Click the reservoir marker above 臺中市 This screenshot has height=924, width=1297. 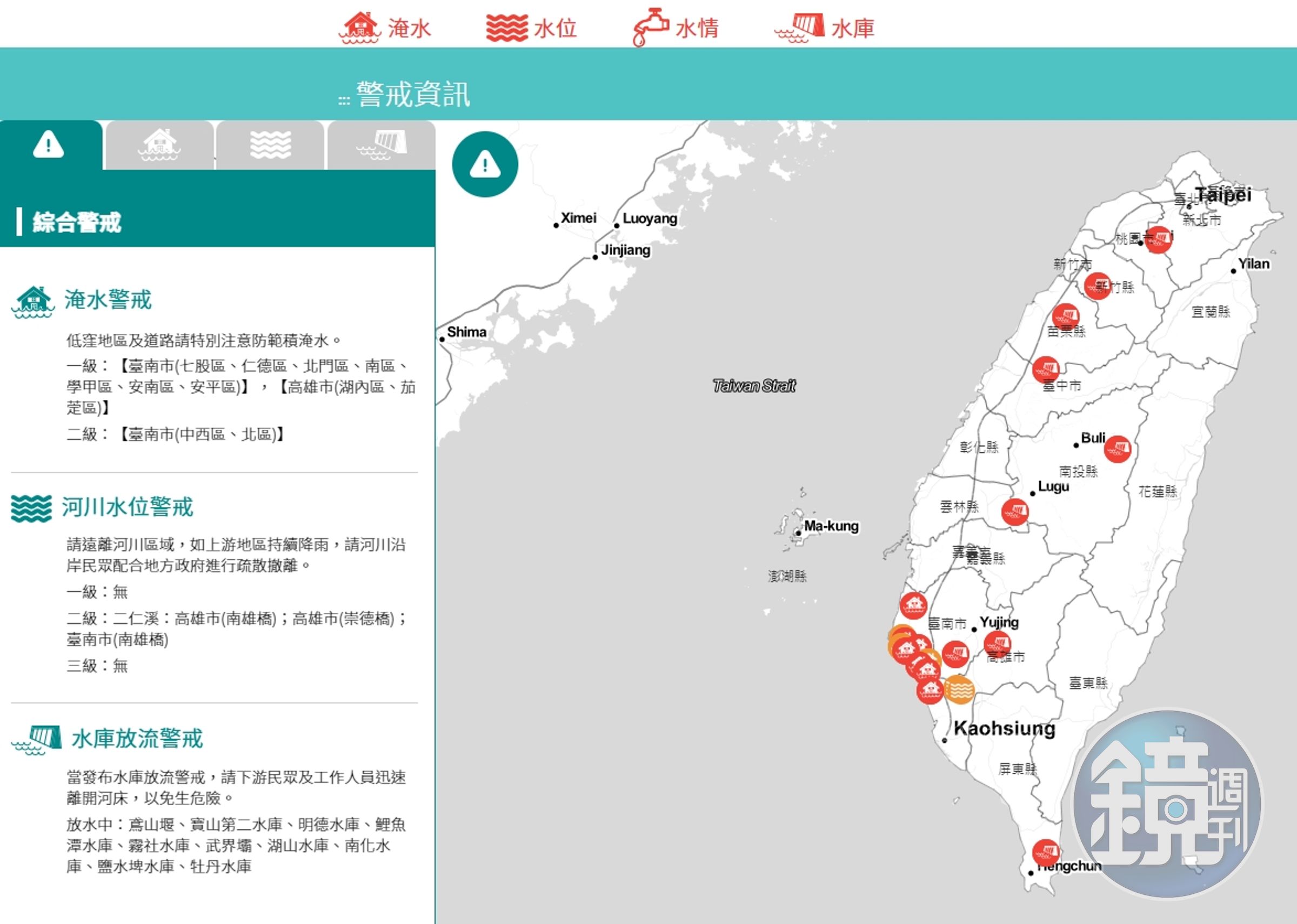click(1046, 370)
